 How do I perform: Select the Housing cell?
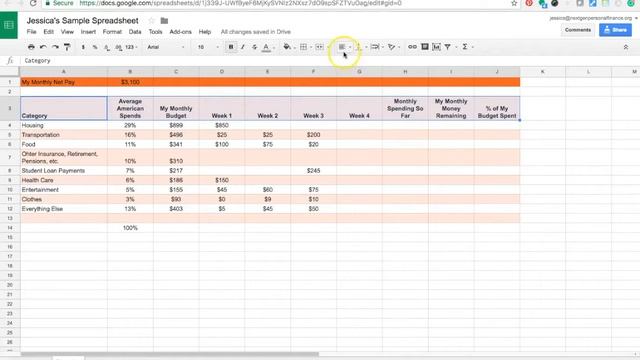[64, 125]
